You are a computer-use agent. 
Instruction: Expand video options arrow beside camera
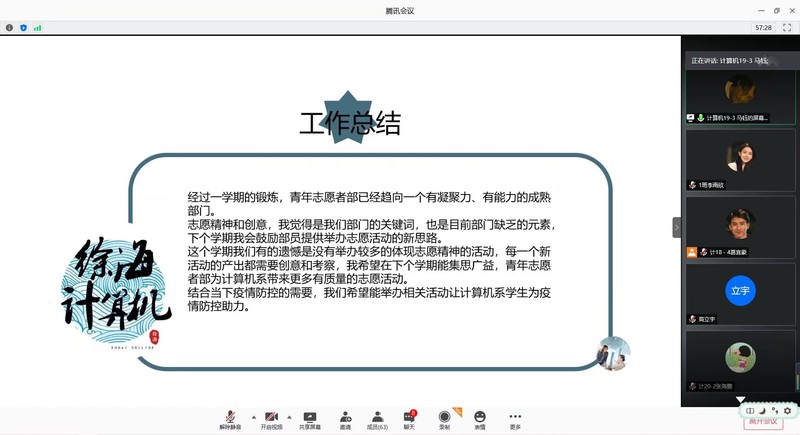pos(290,416)
